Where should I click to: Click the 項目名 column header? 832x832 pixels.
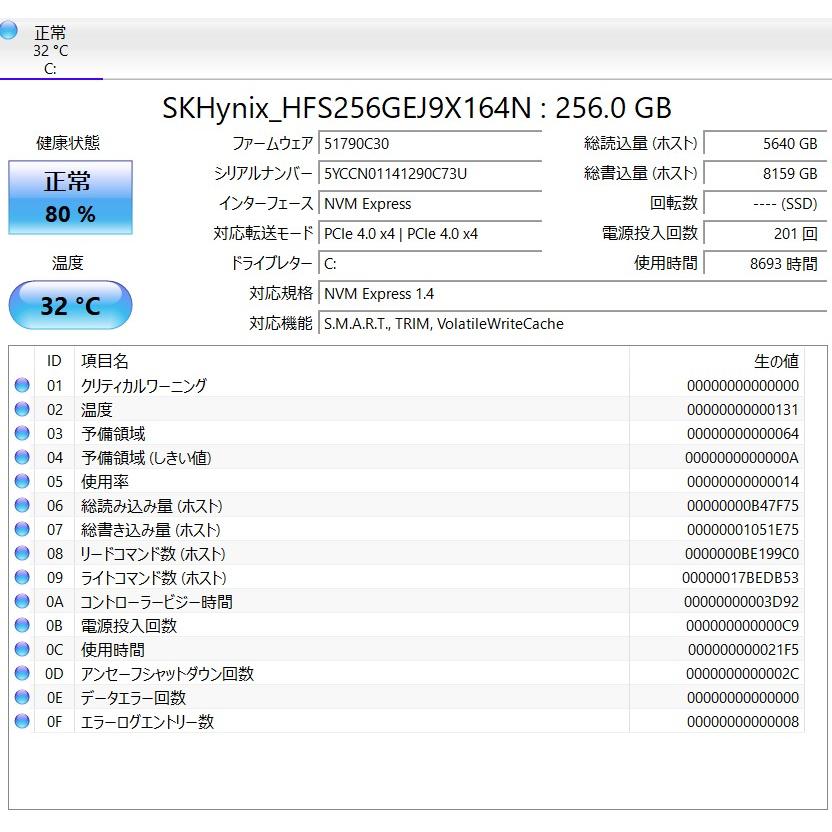pos(352,361)
